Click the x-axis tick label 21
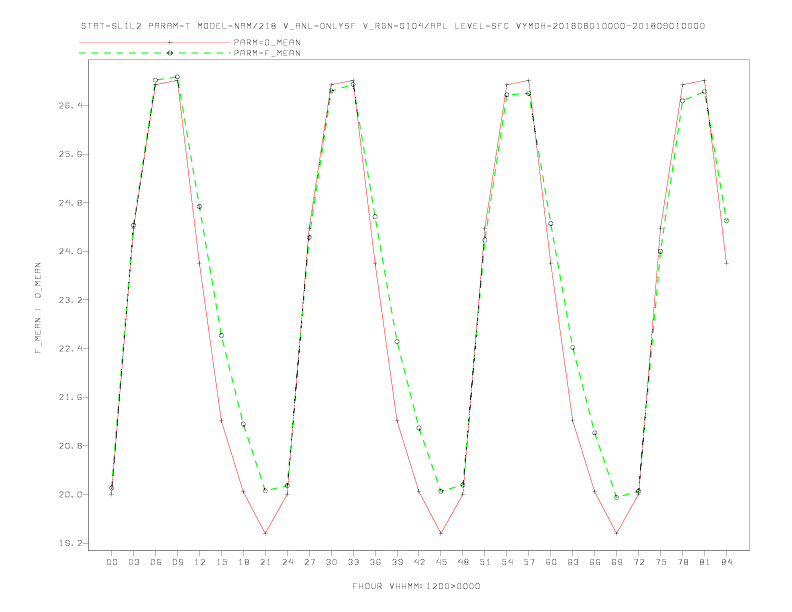This screenshot has height=612, width=792. click(265, 562)
